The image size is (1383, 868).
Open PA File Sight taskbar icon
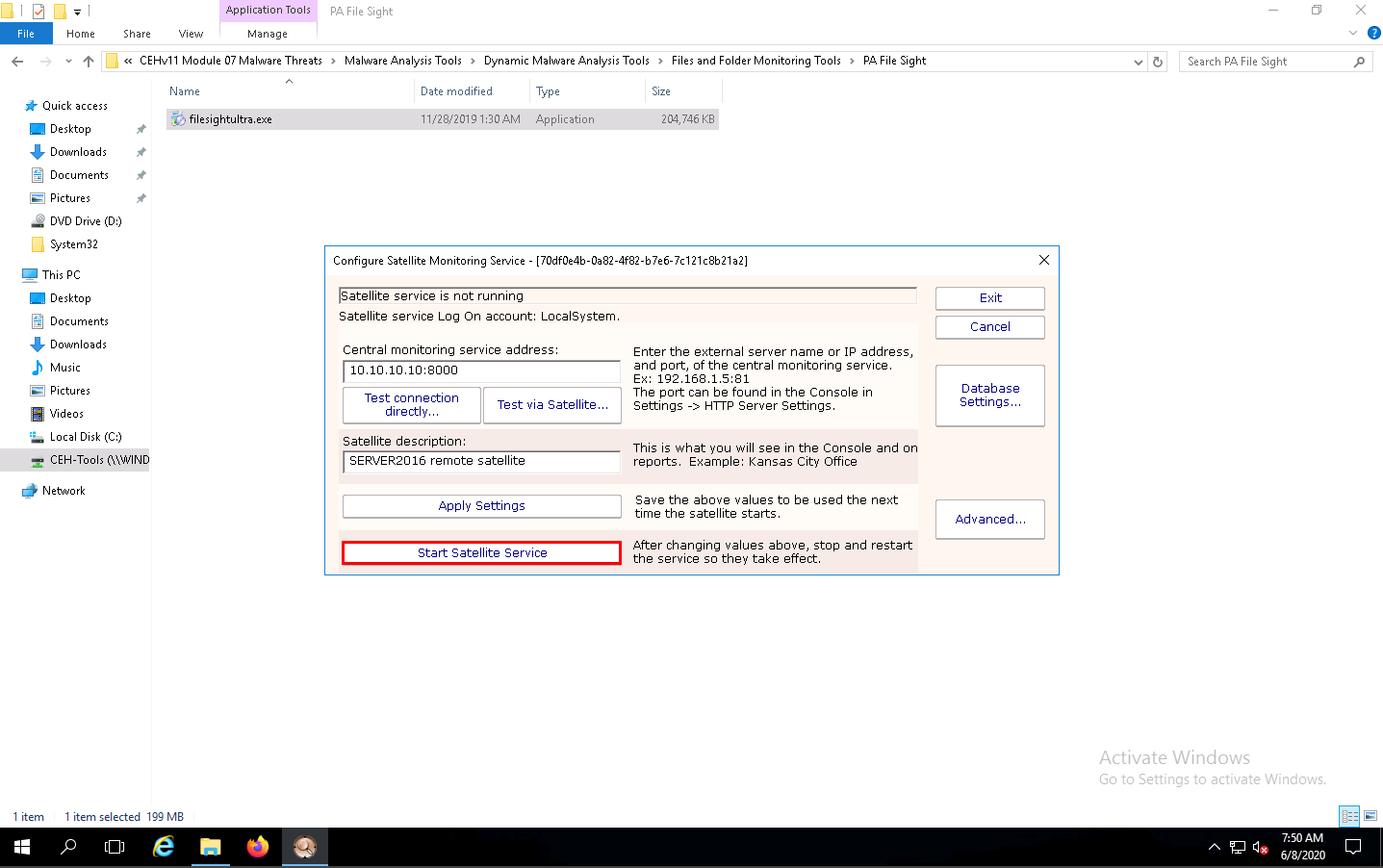point(305,847)
